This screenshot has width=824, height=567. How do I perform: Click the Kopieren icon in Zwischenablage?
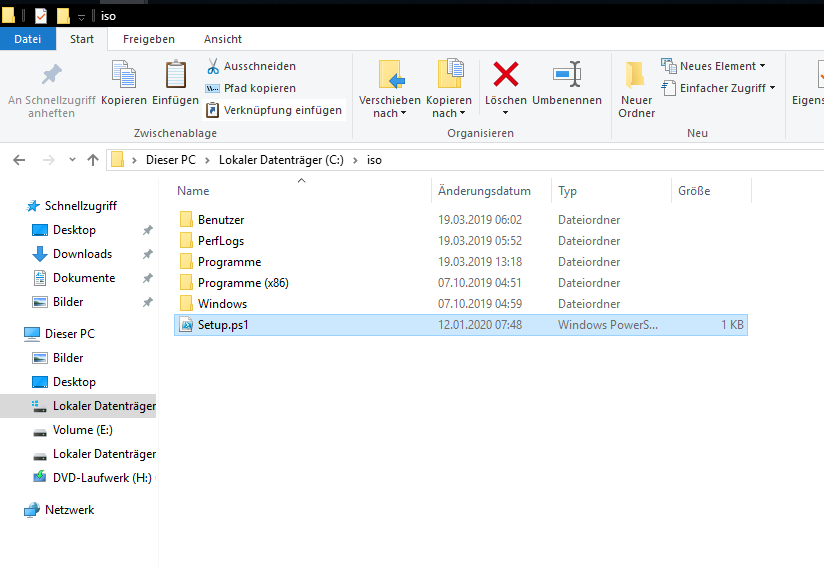(124, 74)
